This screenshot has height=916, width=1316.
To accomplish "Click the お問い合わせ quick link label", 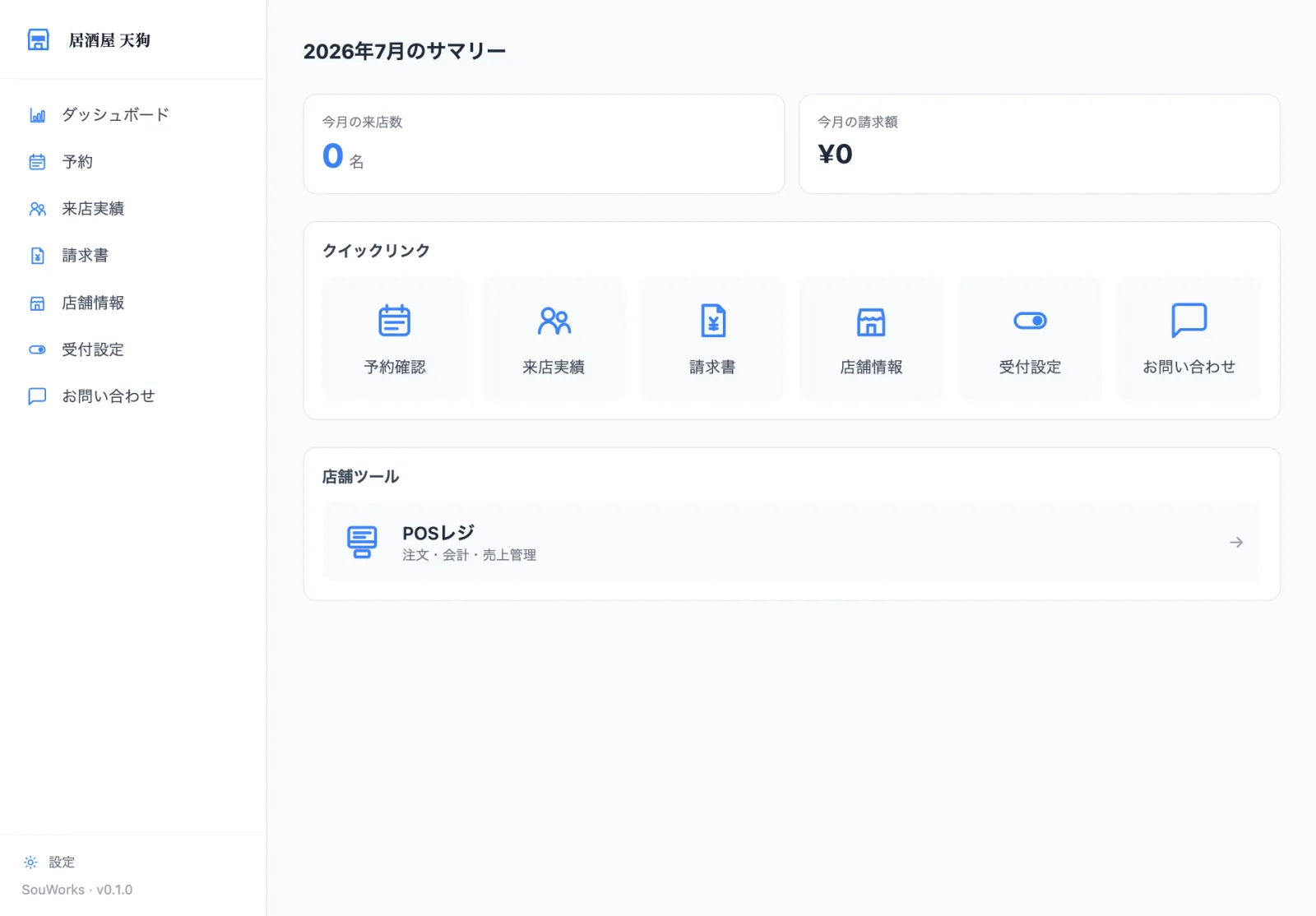I will [1189, 367].
